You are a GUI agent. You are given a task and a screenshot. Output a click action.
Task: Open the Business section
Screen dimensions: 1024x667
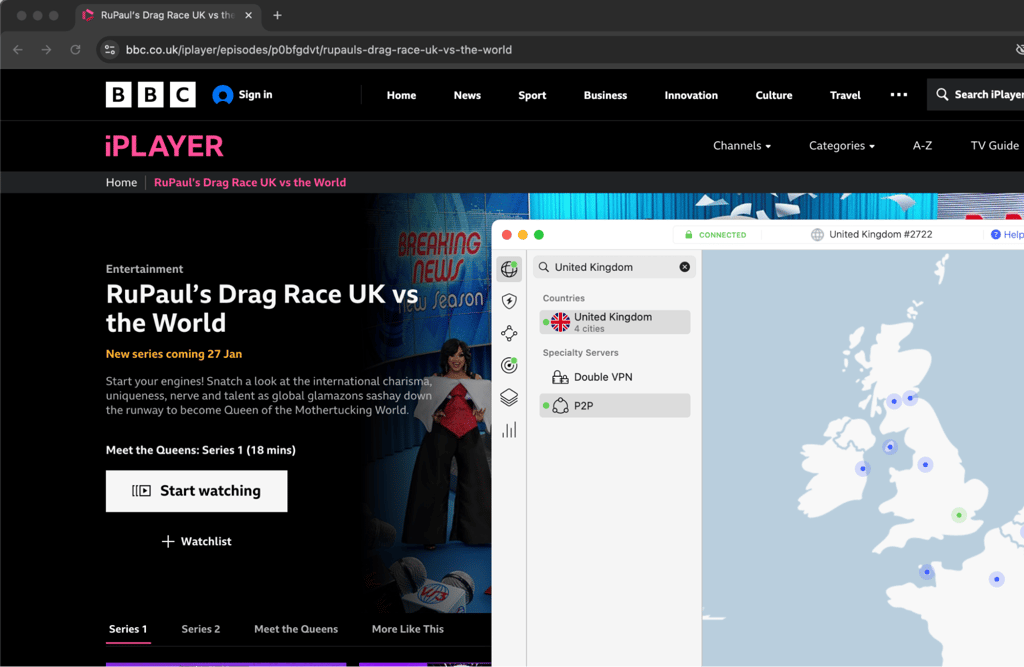pos(605,95)
